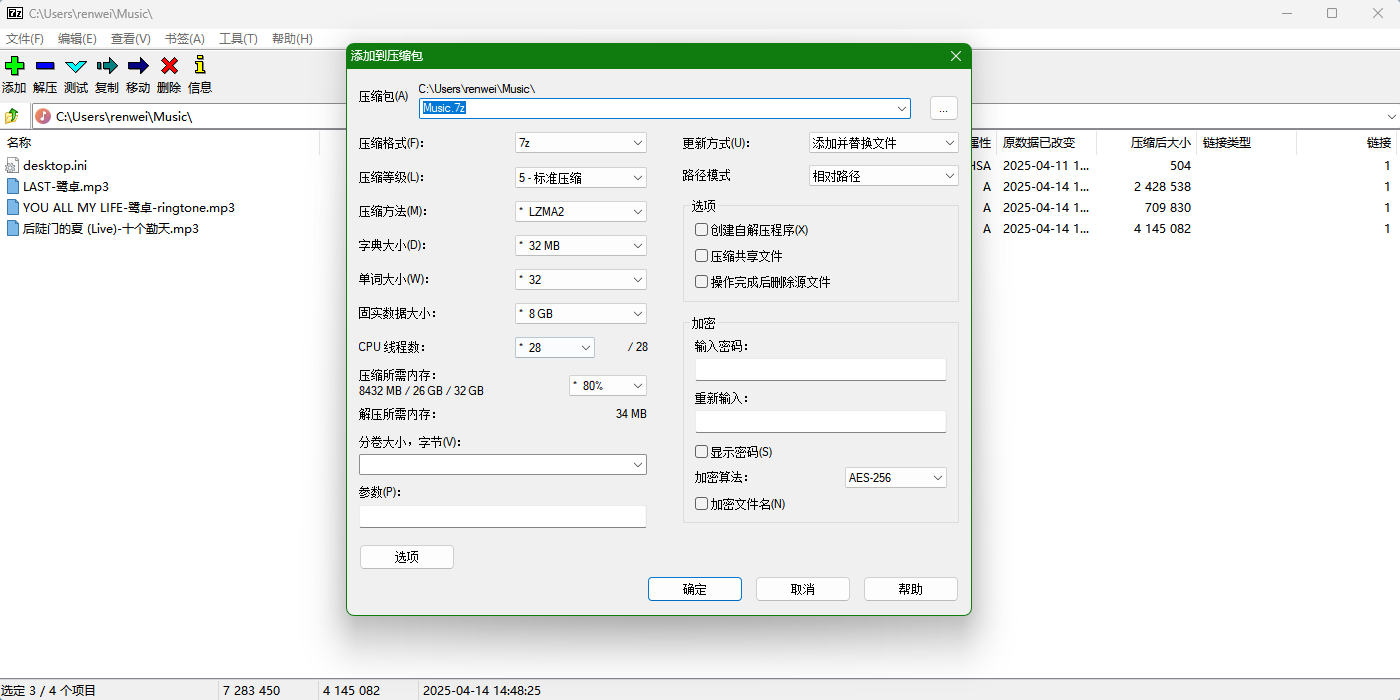1400x700 pixels.
Task: Click the Options (选项) button
Action: 406,556
